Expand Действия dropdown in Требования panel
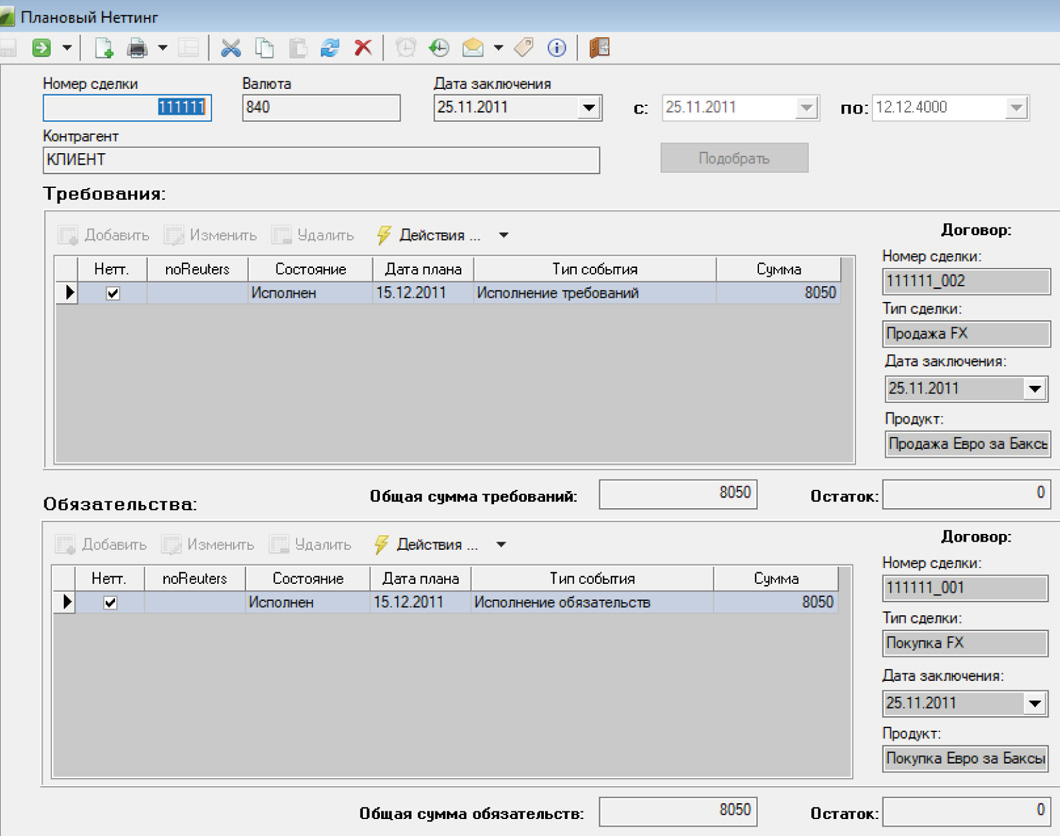 click(503, 236)
